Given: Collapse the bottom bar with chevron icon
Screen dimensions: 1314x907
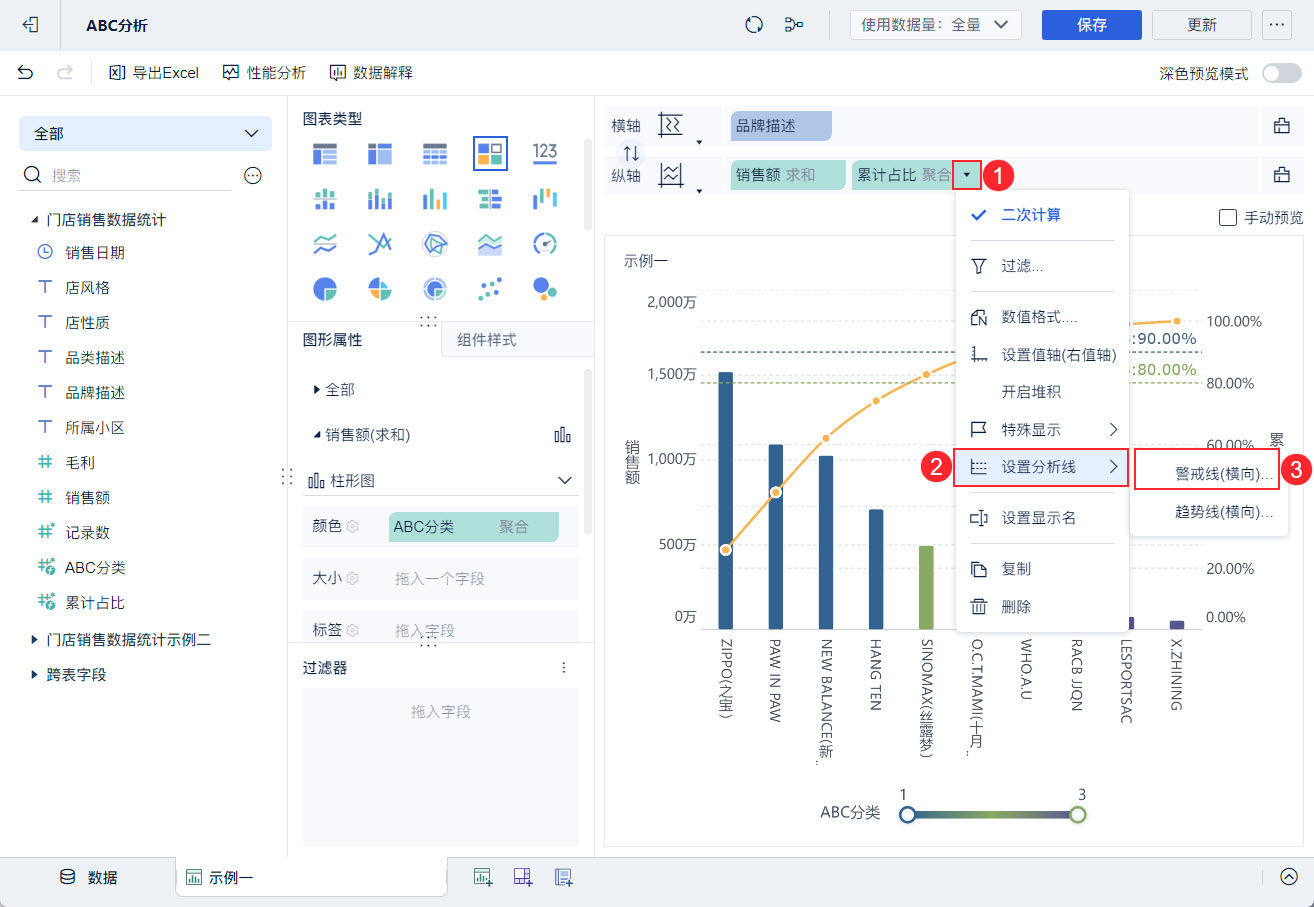Looking at the screenshot, I should [1288, 876].
